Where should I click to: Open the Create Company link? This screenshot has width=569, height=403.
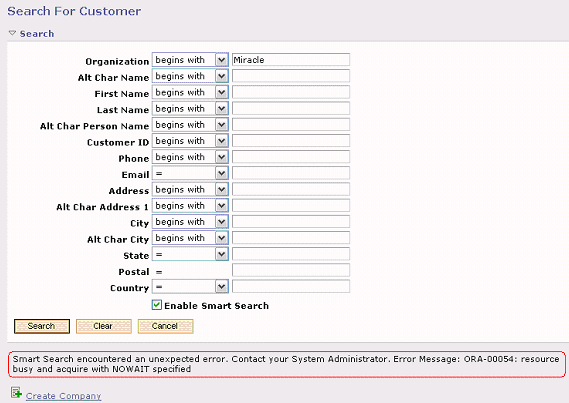[64, 396]
